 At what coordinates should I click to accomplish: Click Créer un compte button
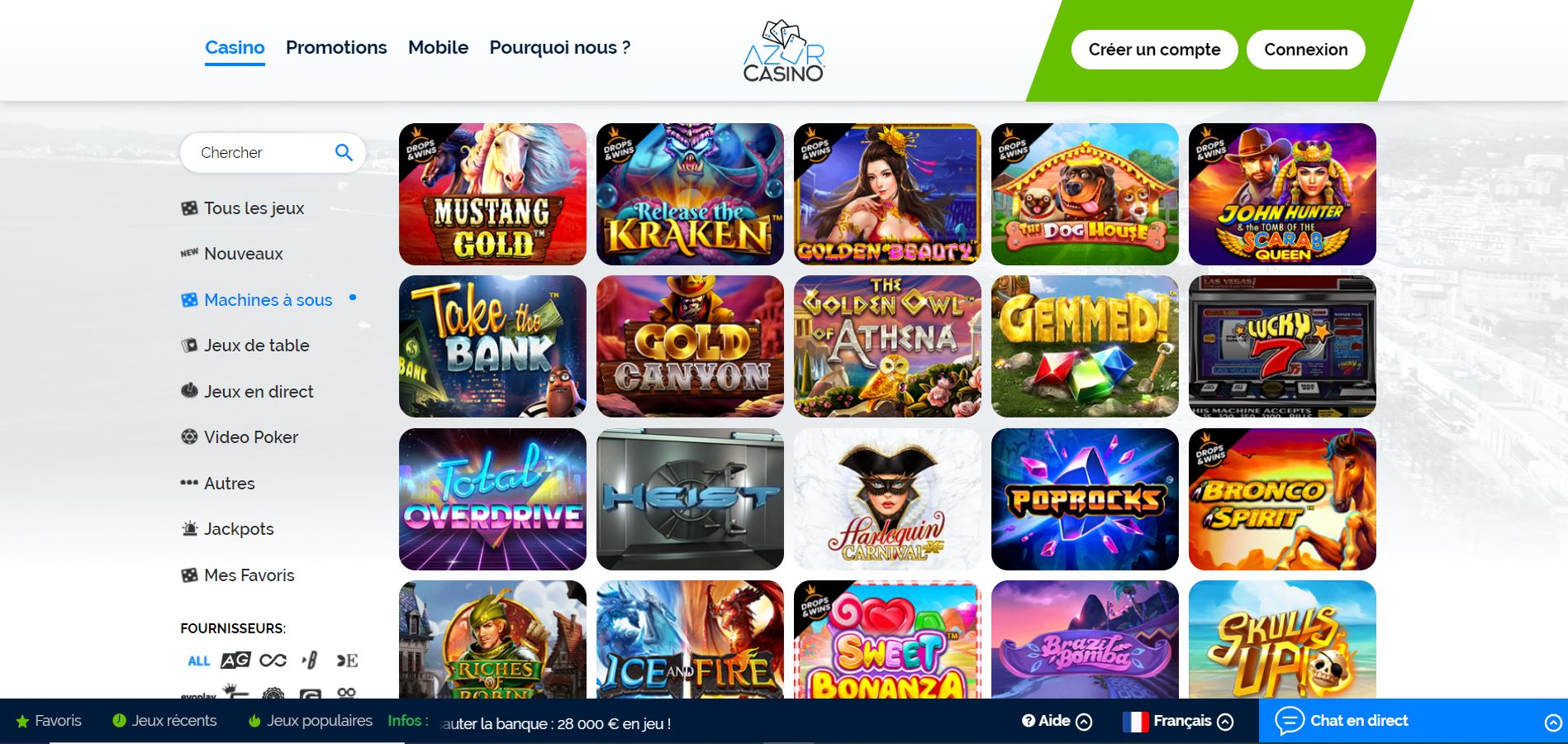point(1154,50)
